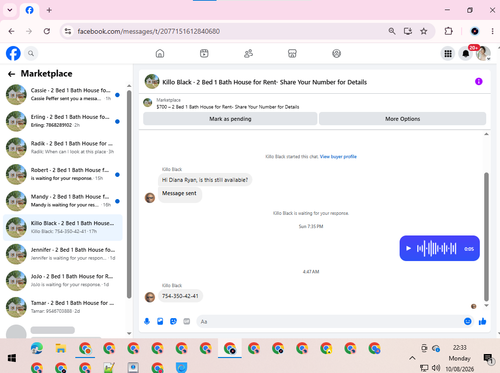Choose a sticker icon
Viewport: 500px width, 373px height.
pyautogui.click(x=173, y=321)
